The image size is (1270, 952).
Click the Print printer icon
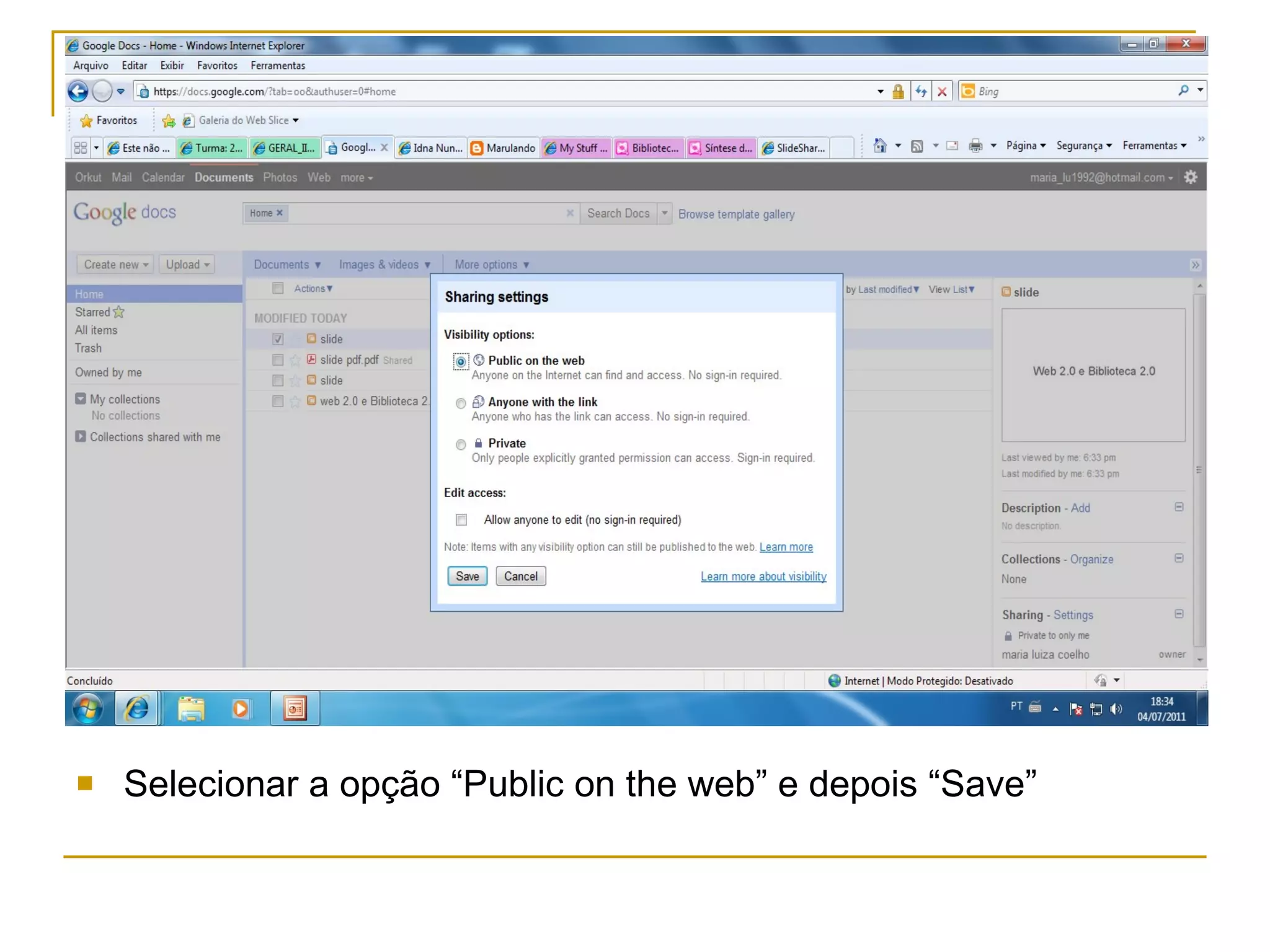(x=975, y=146)
